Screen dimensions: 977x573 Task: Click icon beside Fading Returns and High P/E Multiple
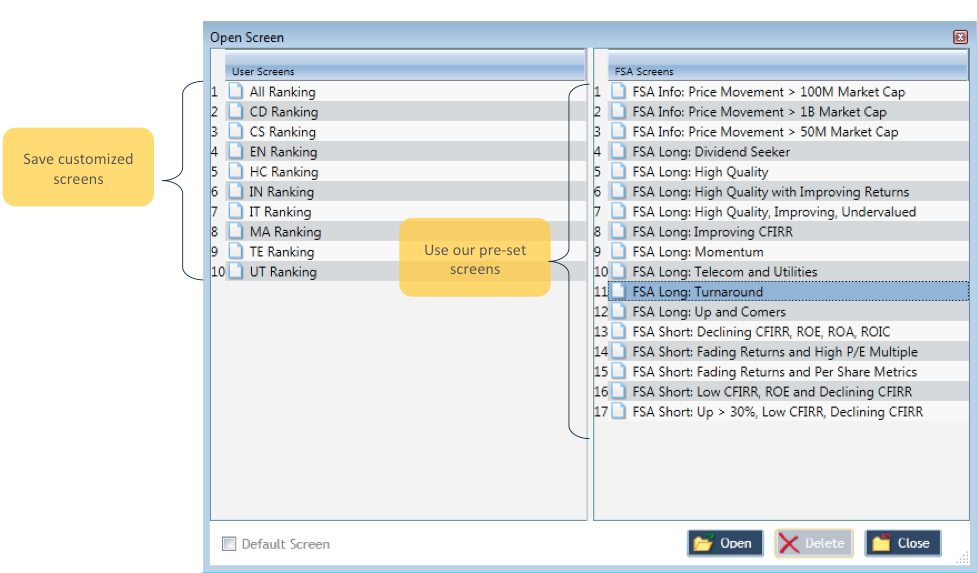618,351
